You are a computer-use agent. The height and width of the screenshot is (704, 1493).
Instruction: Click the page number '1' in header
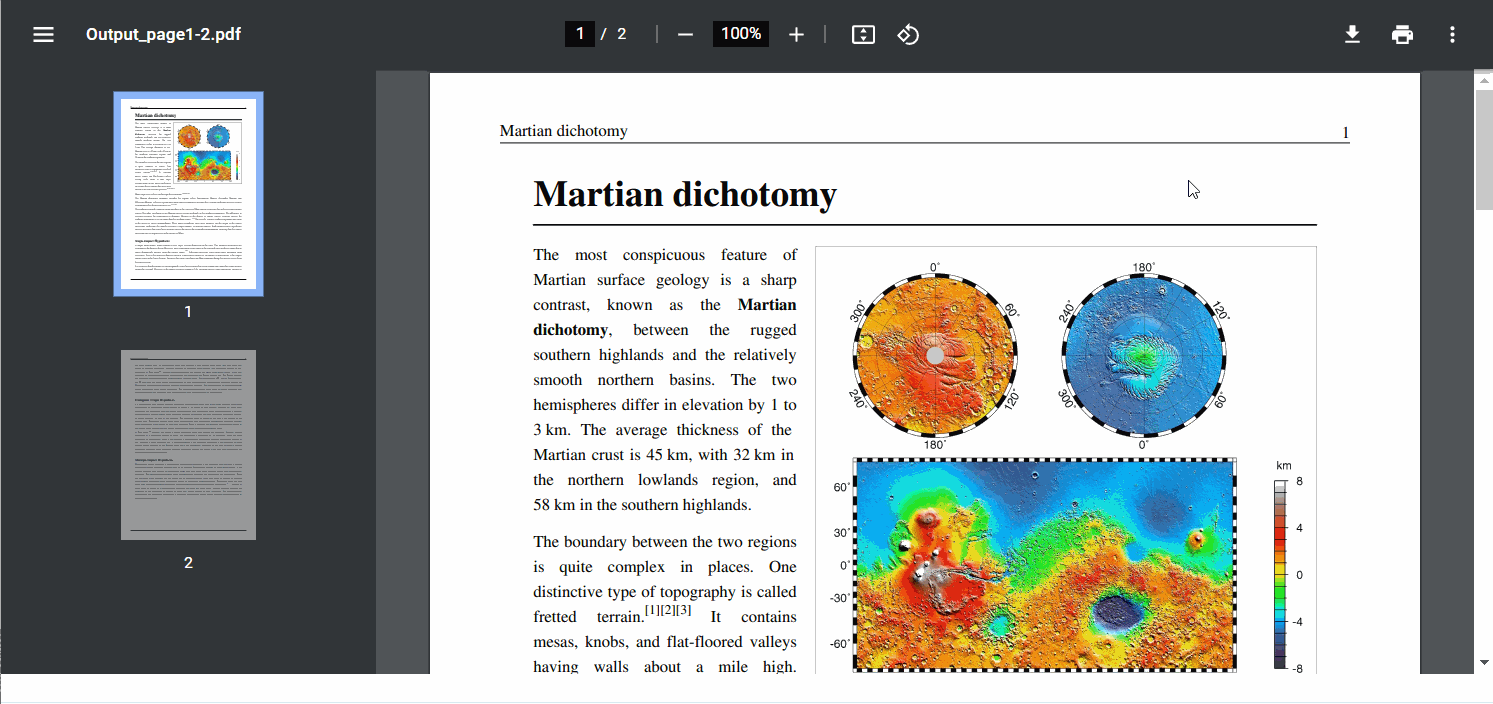pos(1345,133)
